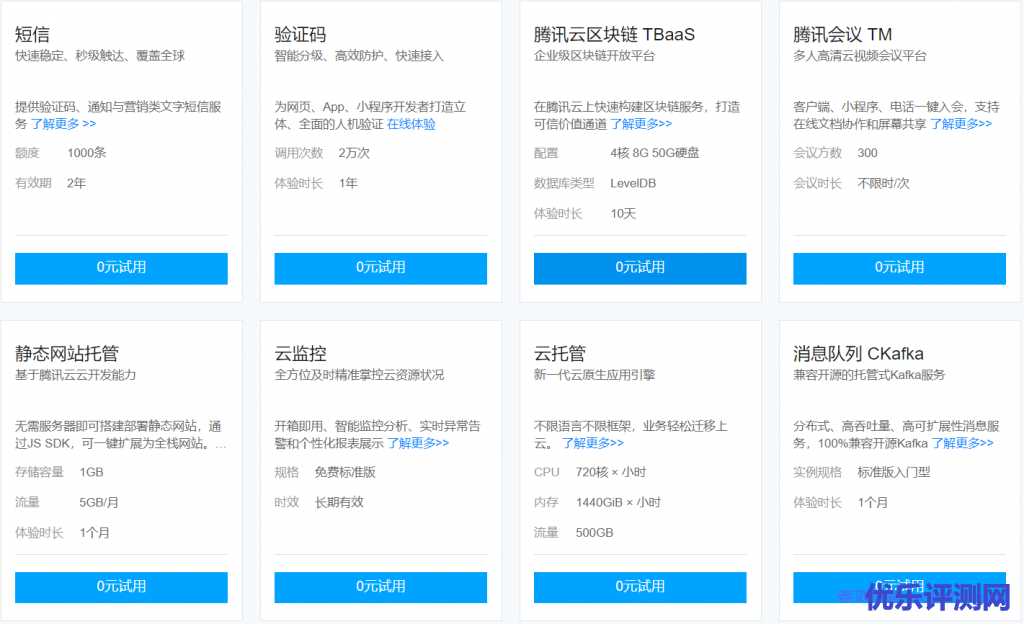Start 云监控 trial using 0元试用 button
This screenshot has width=1024, height=624.
[381, 587]
